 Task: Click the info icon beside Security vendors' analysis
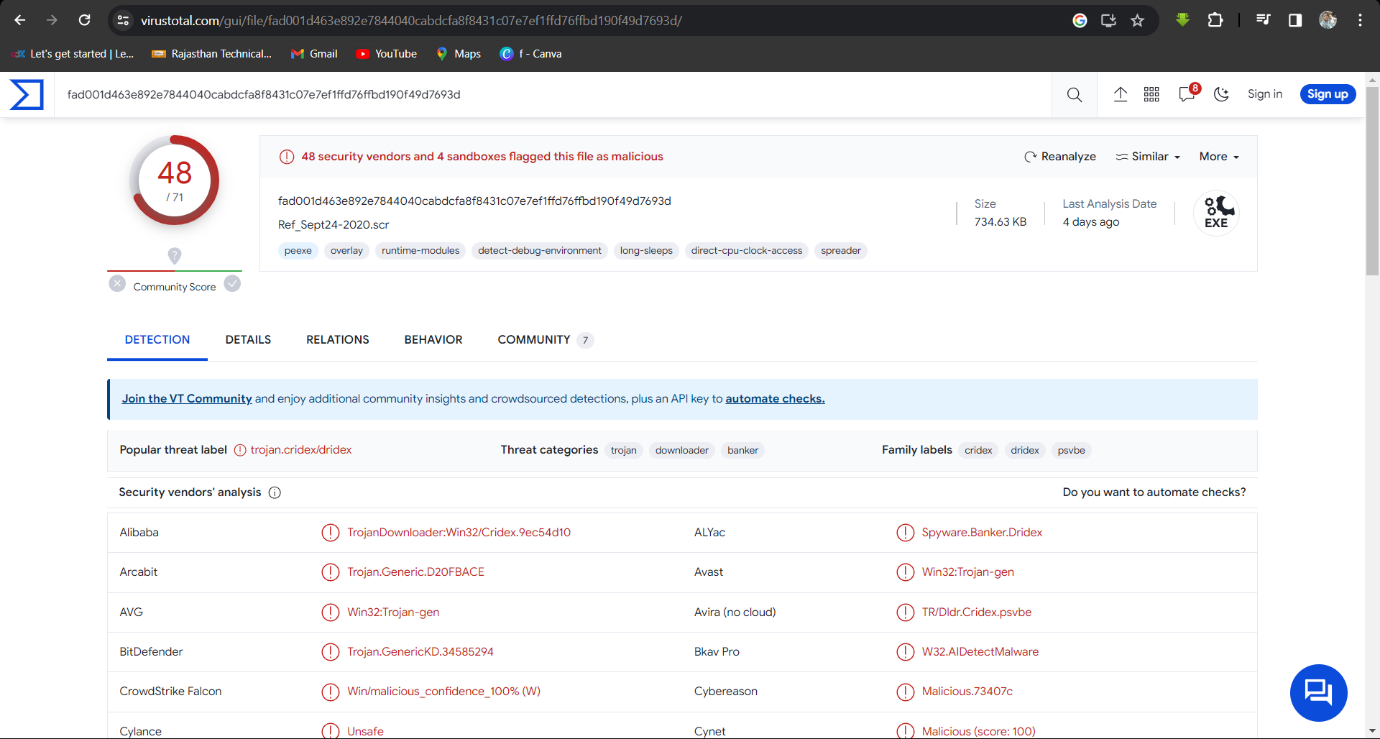[x=275, y=493]
